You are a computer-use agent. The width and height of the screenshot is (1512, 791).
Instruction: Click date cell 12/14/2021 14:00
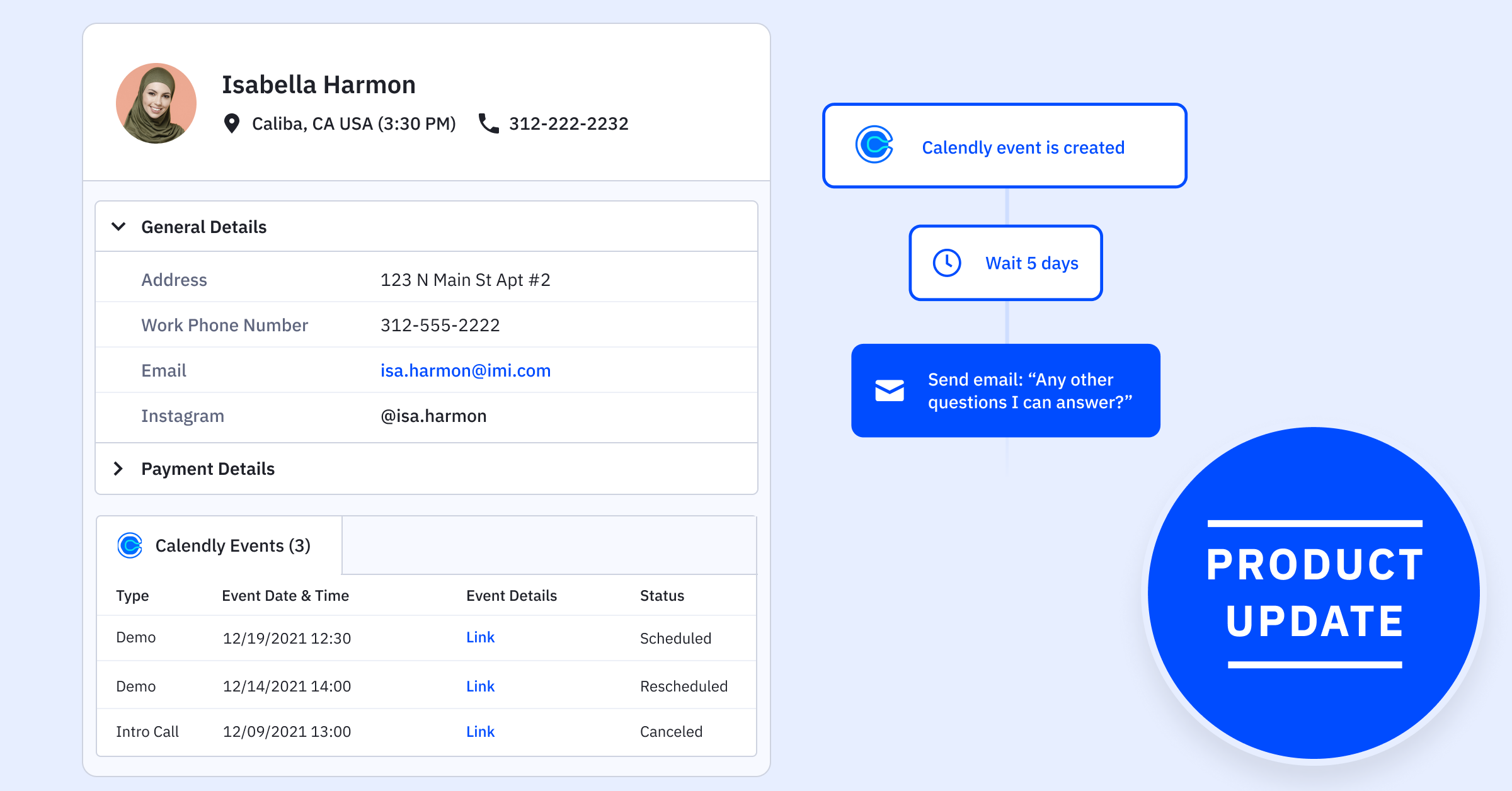pyautogui.click(x=287, y=686)
